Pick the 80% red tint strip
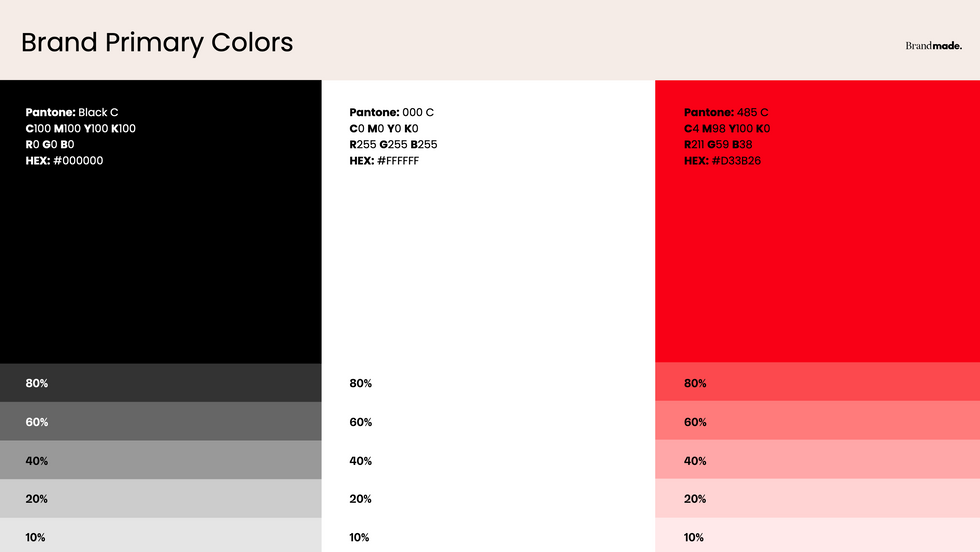 (x=817, y=383)
